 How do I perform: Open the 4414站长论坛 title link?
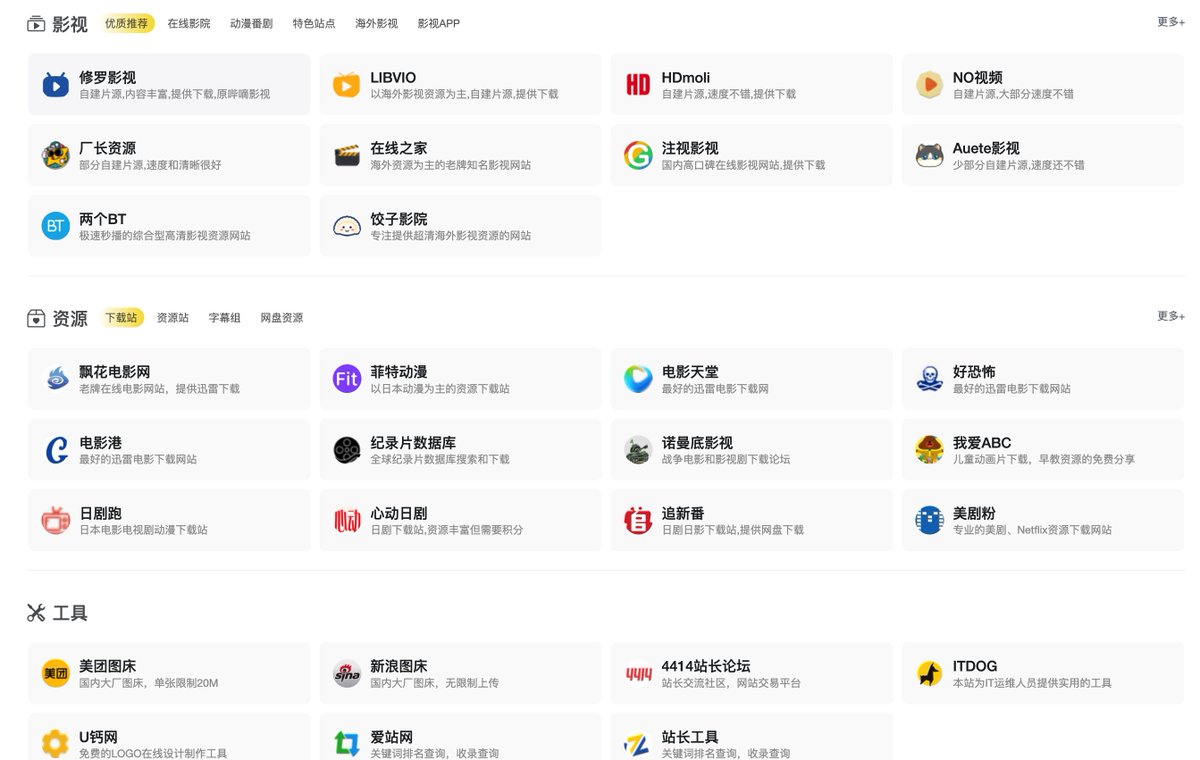[706, 666]
